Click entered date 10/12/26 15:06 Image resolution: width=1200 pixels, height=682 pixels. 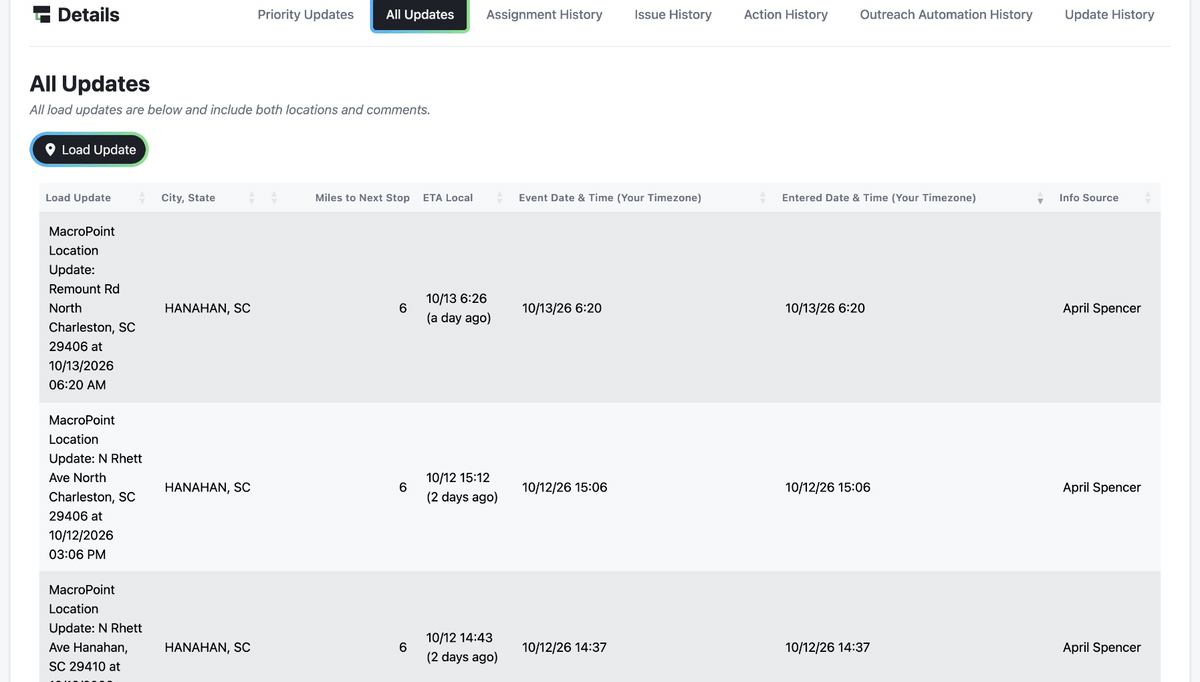828,487
